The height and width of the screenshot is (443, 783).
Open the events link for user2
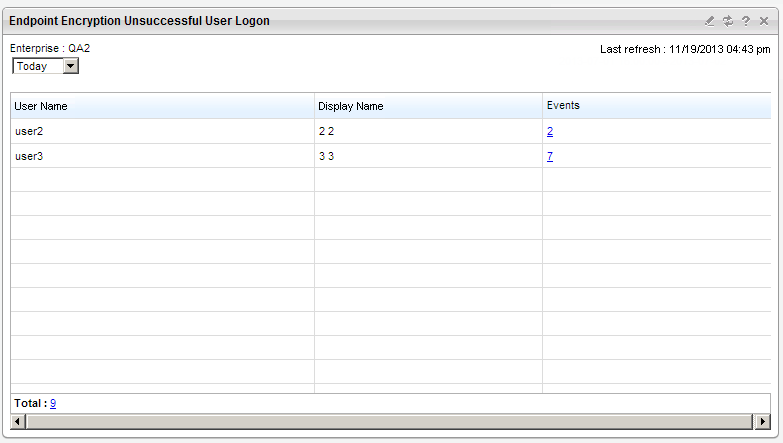pyautogui.click(x=550, y=131)
